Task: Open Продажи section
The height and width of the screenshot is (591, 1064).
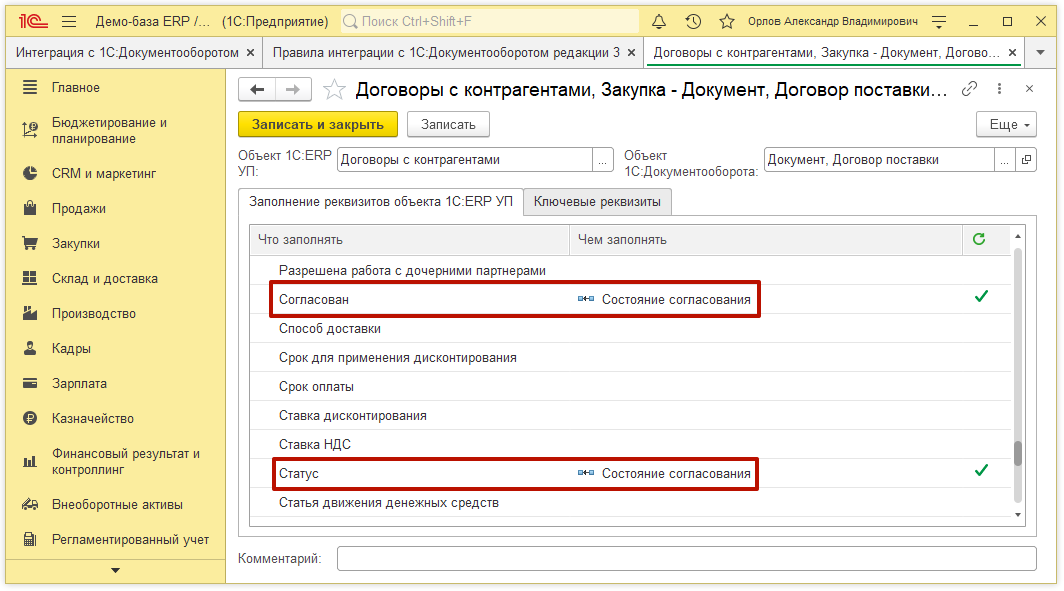Action: tap(79, 208)
